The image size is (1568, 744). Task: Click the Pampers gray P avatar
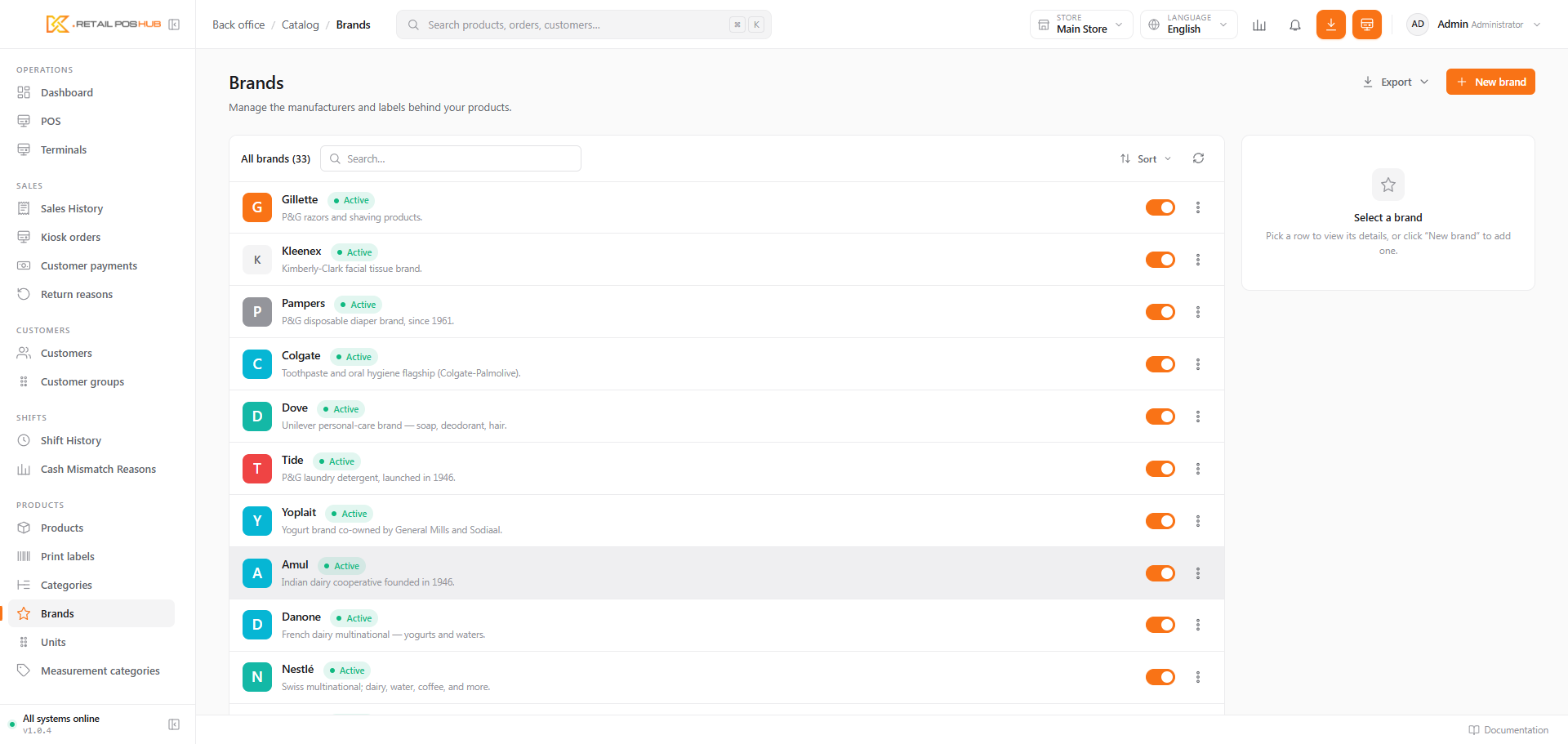[257, 312]
